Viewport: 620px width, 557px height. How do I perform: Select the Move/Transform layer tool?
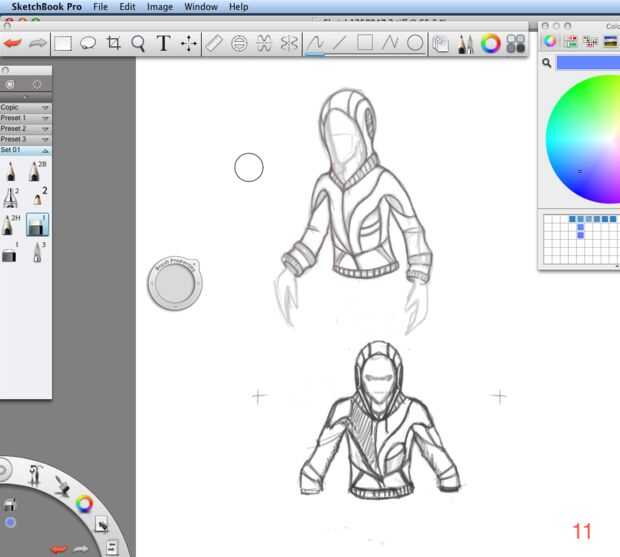tap(189, 43)
